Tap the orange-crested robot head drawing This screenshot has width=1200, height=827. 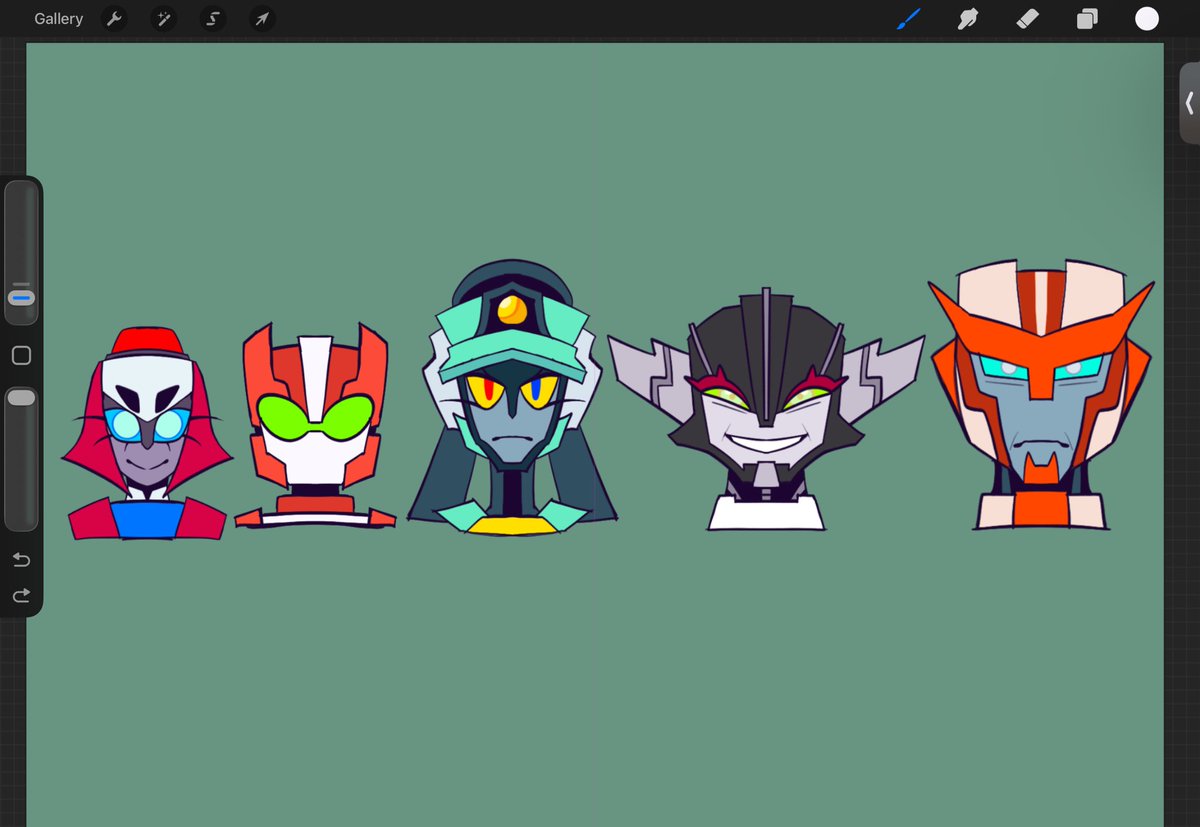(1041, 395)
